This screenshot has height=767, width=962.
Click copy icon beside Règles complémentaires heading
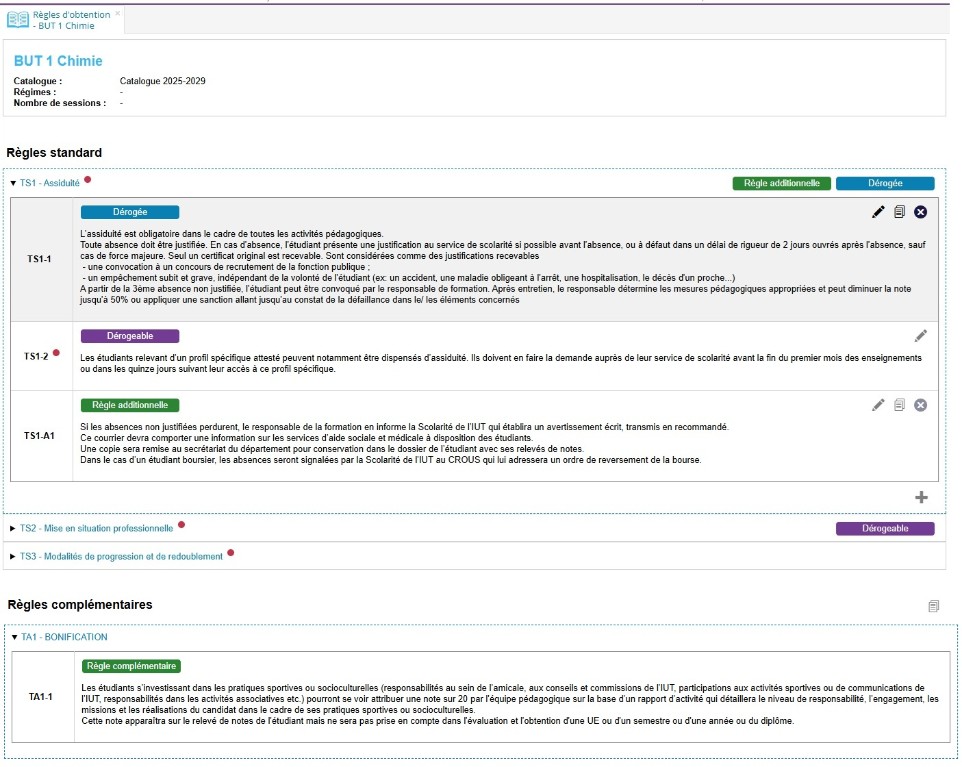click(x=933, y=606)
